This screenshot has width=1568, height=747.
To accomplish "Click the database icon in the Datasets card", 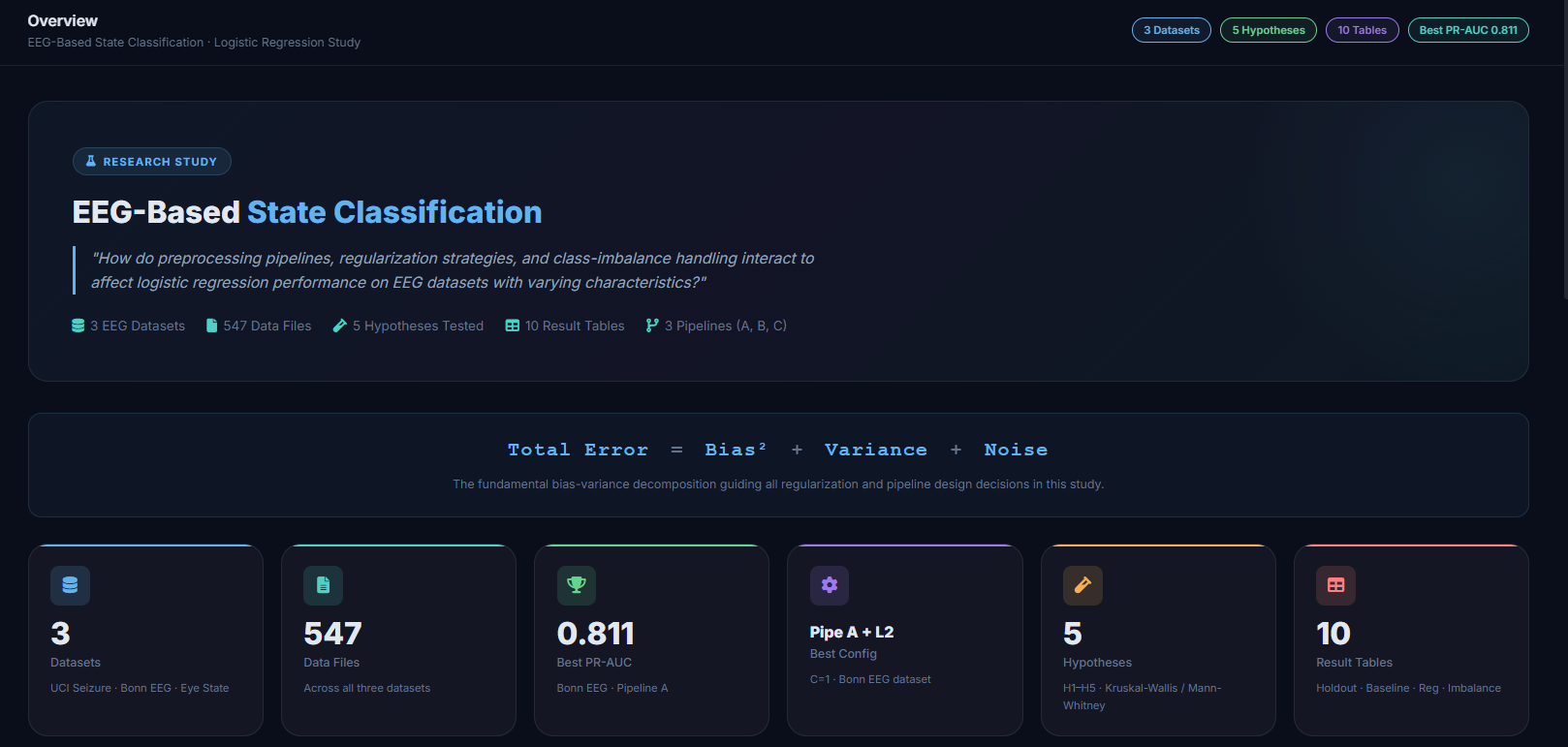I will pos(70,585).
